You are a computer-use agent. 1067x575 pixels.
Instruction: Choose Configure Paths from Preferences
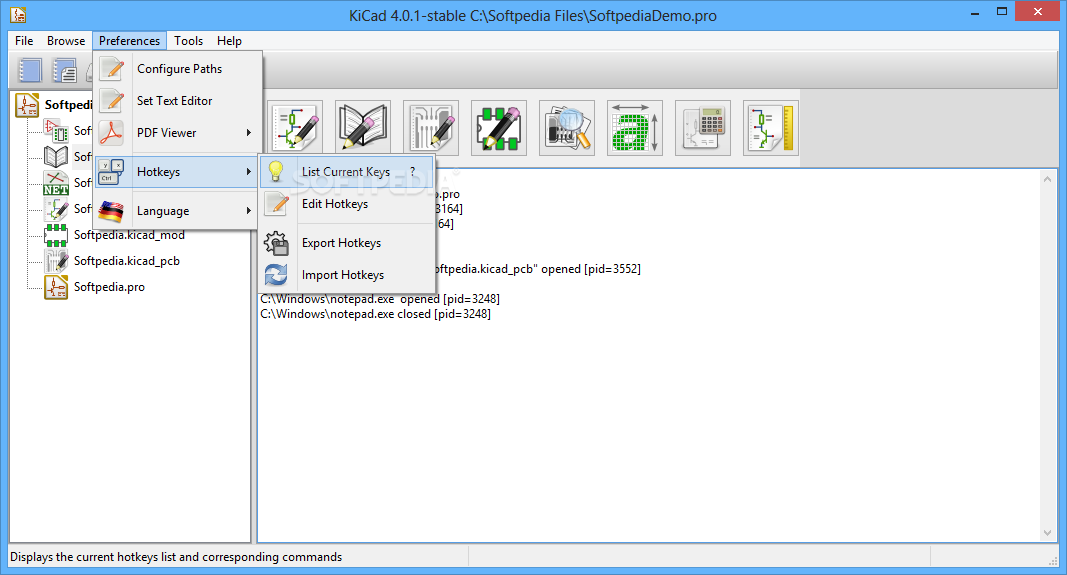(x=178, y=69)
